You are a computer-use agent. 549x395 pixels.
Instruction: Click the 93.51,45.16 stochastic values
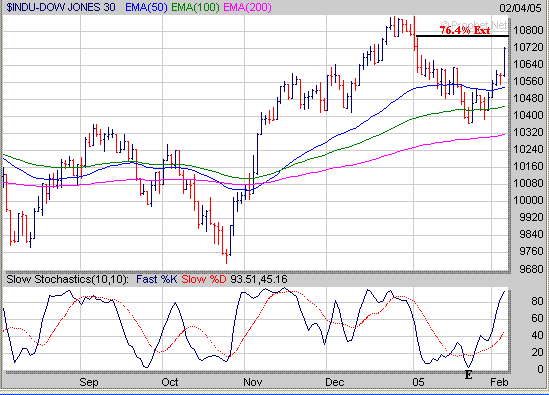[259, 279]
